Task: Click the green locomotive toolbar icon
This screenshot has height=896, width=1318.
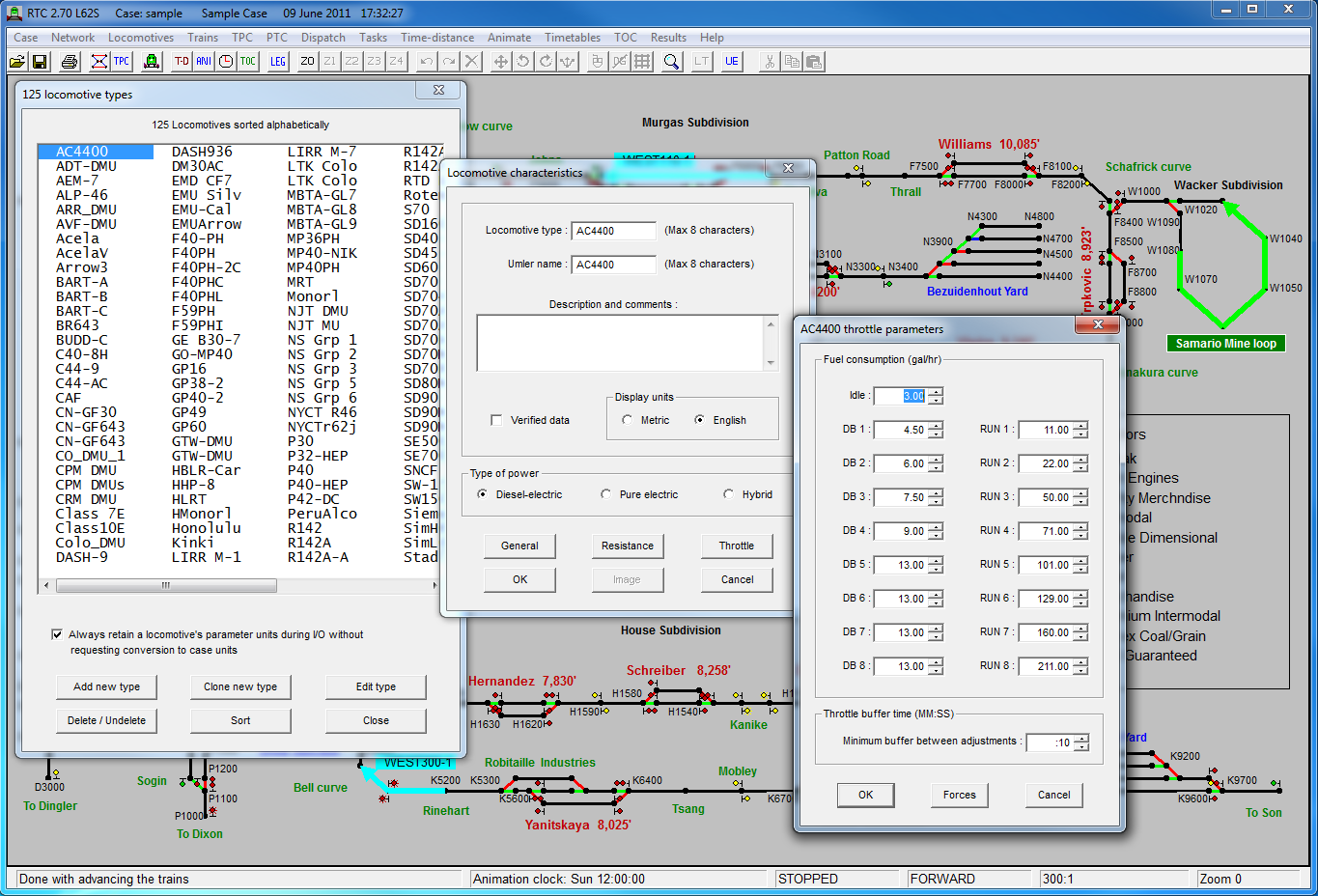Action: (x=152, y=62)
